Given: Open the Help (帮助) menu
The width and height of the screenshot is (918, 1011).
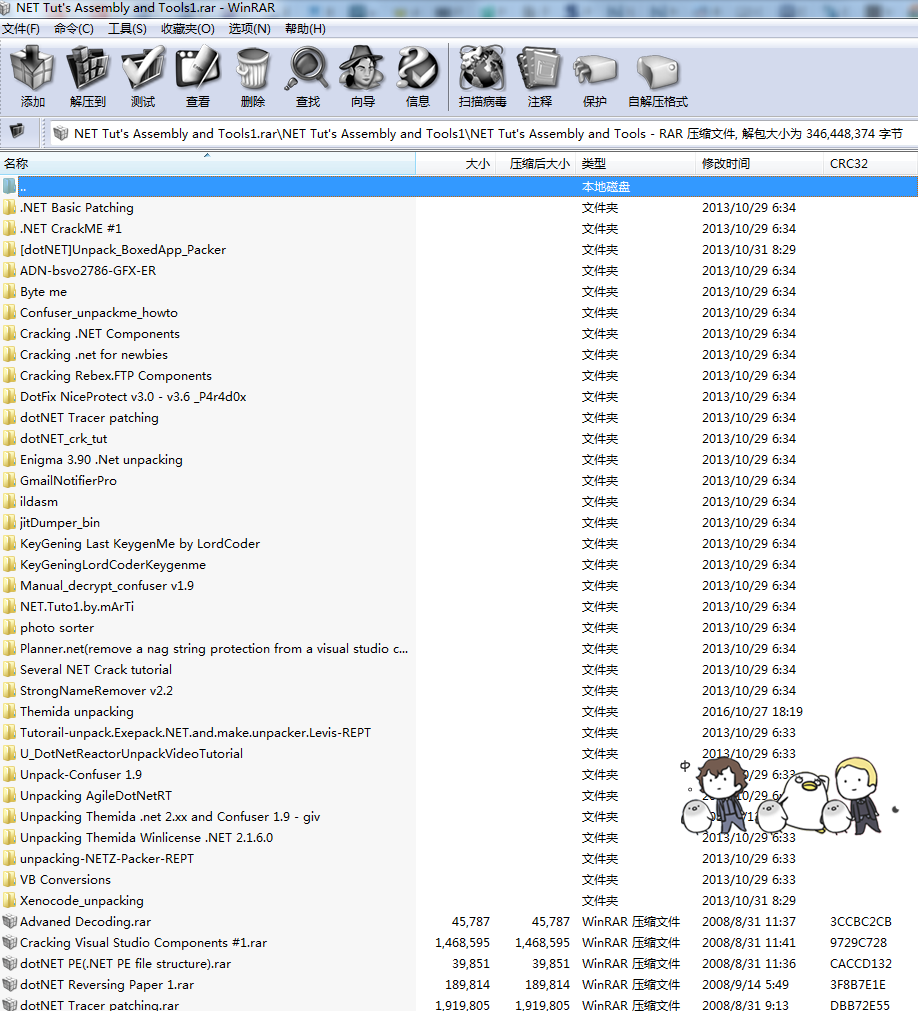Looking at the screenshot, I should pyautogui.click(x=305, y=29).
